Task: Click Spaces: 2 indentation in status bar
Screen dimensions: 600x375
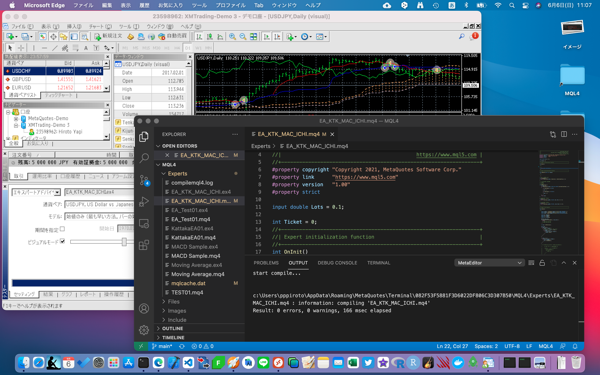Action: click(486, 346)
